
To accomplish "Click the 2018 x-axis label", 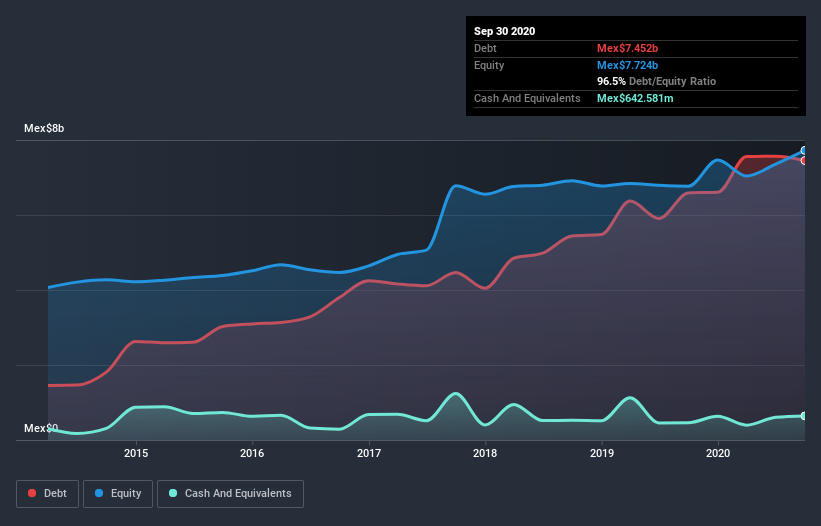I will [x=485, y=453].
